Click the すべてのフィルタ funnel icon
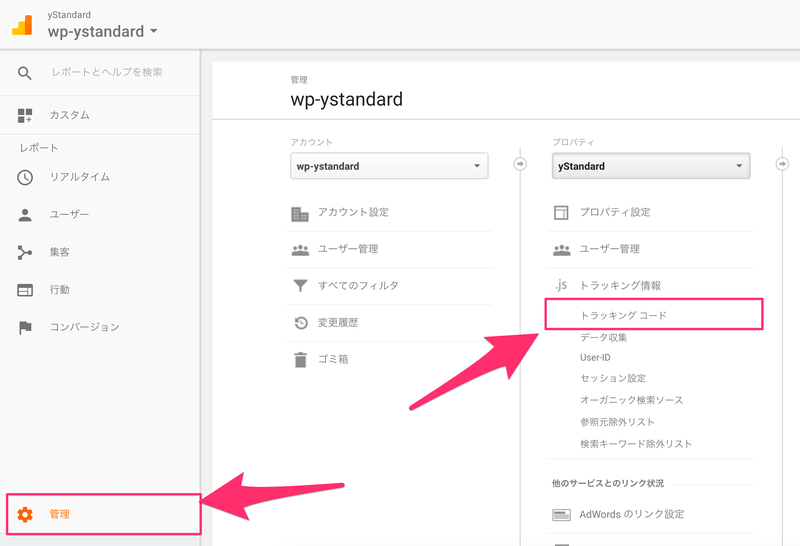This screenshot has width=800, height=546. tap(301, 286)
